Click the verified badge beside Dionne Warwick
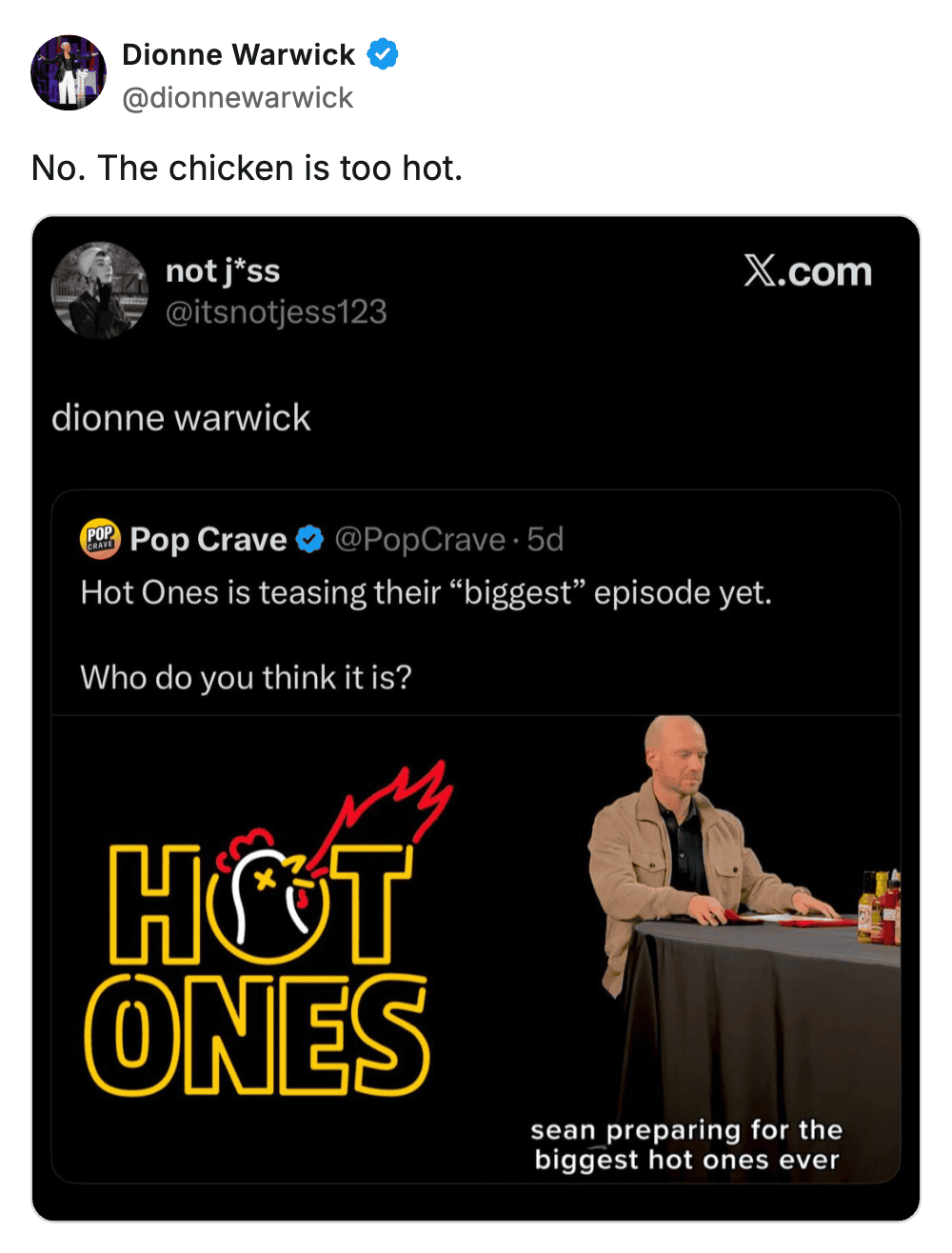 383,54
